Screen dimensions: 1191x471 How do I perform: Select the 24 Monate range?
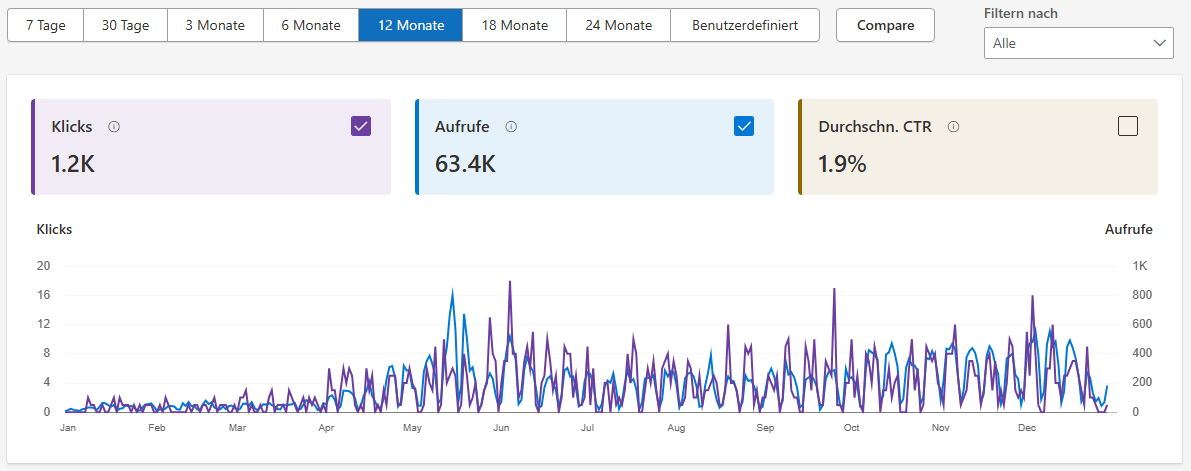618,25
